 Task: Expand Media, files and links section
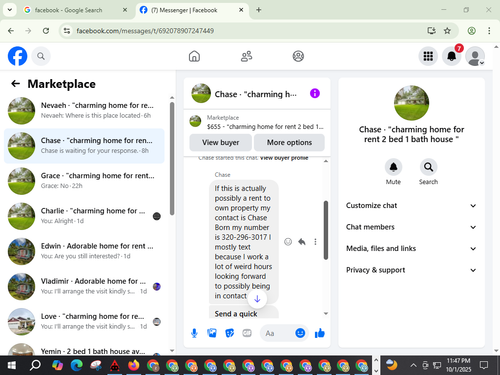[x=411, y=248]
